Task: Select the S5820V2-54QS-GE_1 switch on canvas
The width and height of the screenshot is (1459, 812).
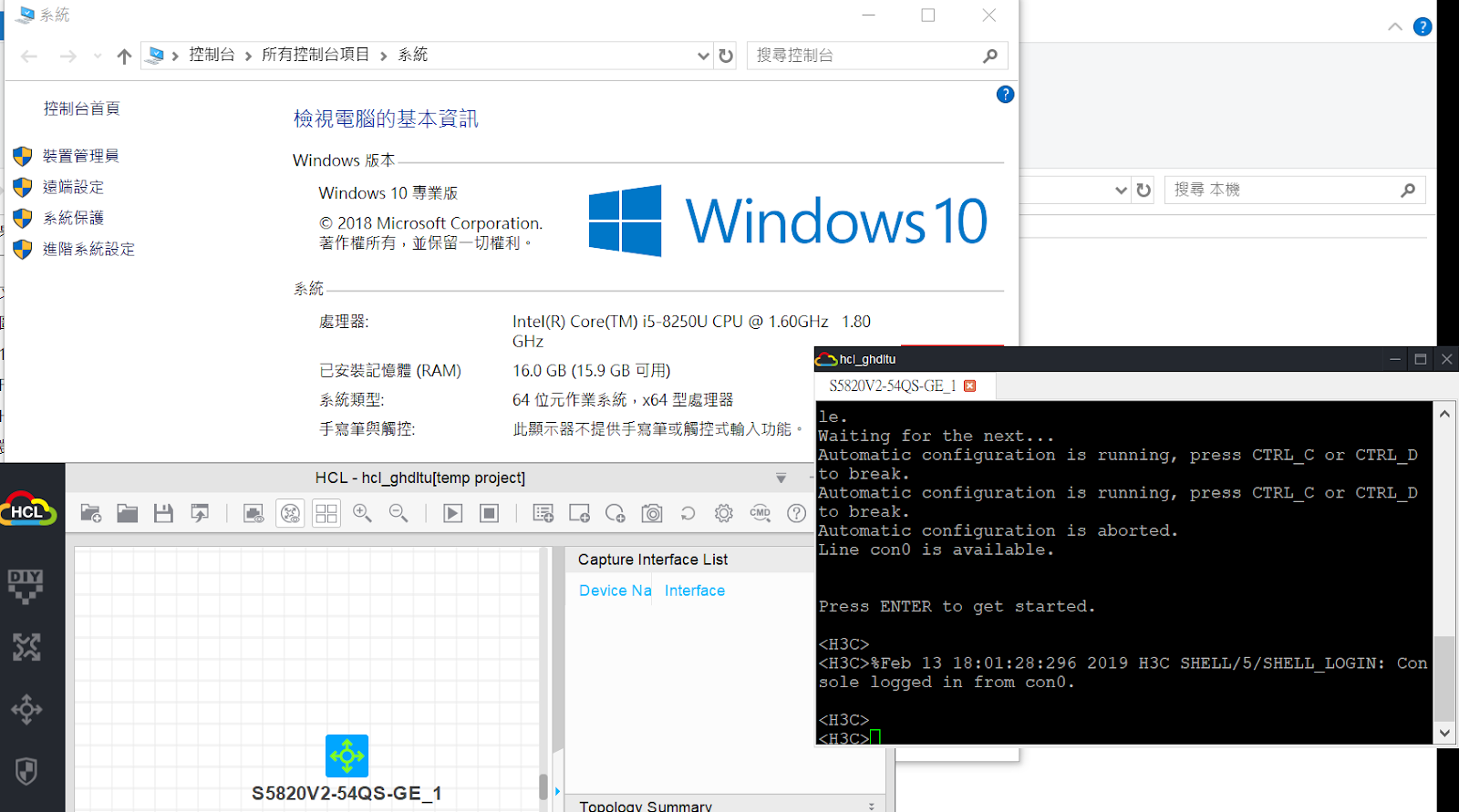Action: pos(347,756)
